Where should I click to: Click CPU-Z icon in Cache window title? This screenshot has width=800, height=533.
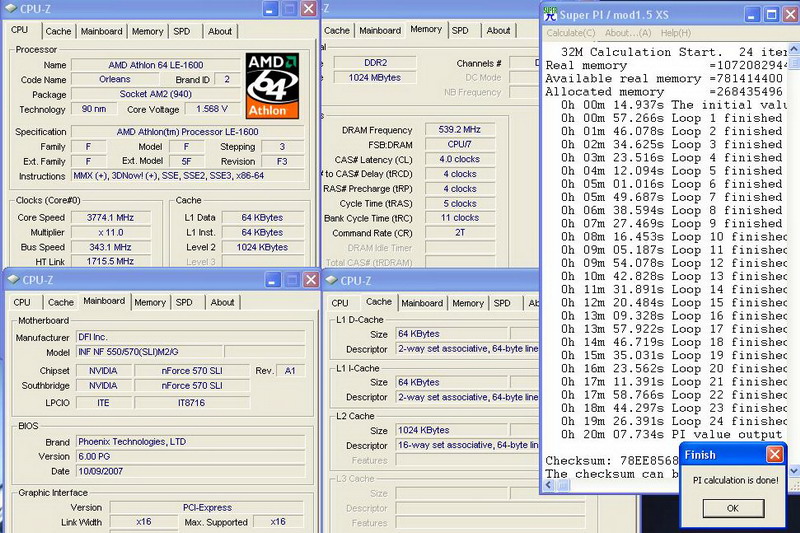332,280
